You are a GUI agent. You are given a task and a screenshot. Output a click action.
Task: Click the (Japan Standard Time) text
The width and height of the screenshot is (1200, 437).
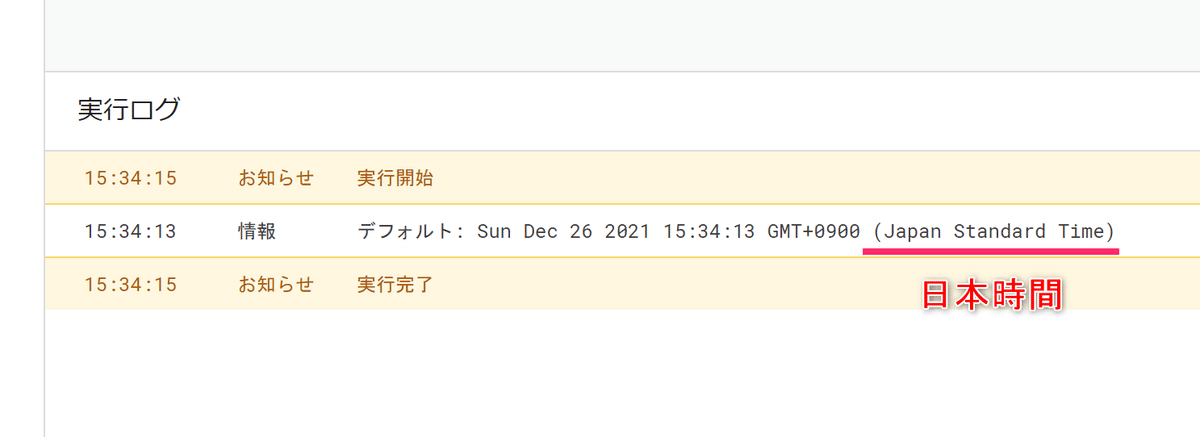(993, 232)
